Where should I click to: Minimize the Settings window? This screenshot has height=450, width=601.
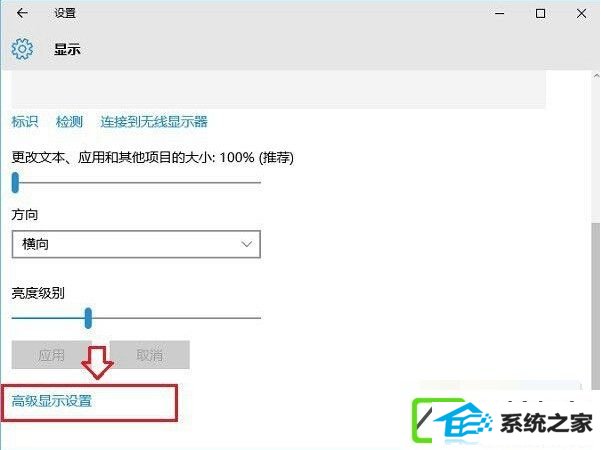pyautogui.click(x=499, y=14)
